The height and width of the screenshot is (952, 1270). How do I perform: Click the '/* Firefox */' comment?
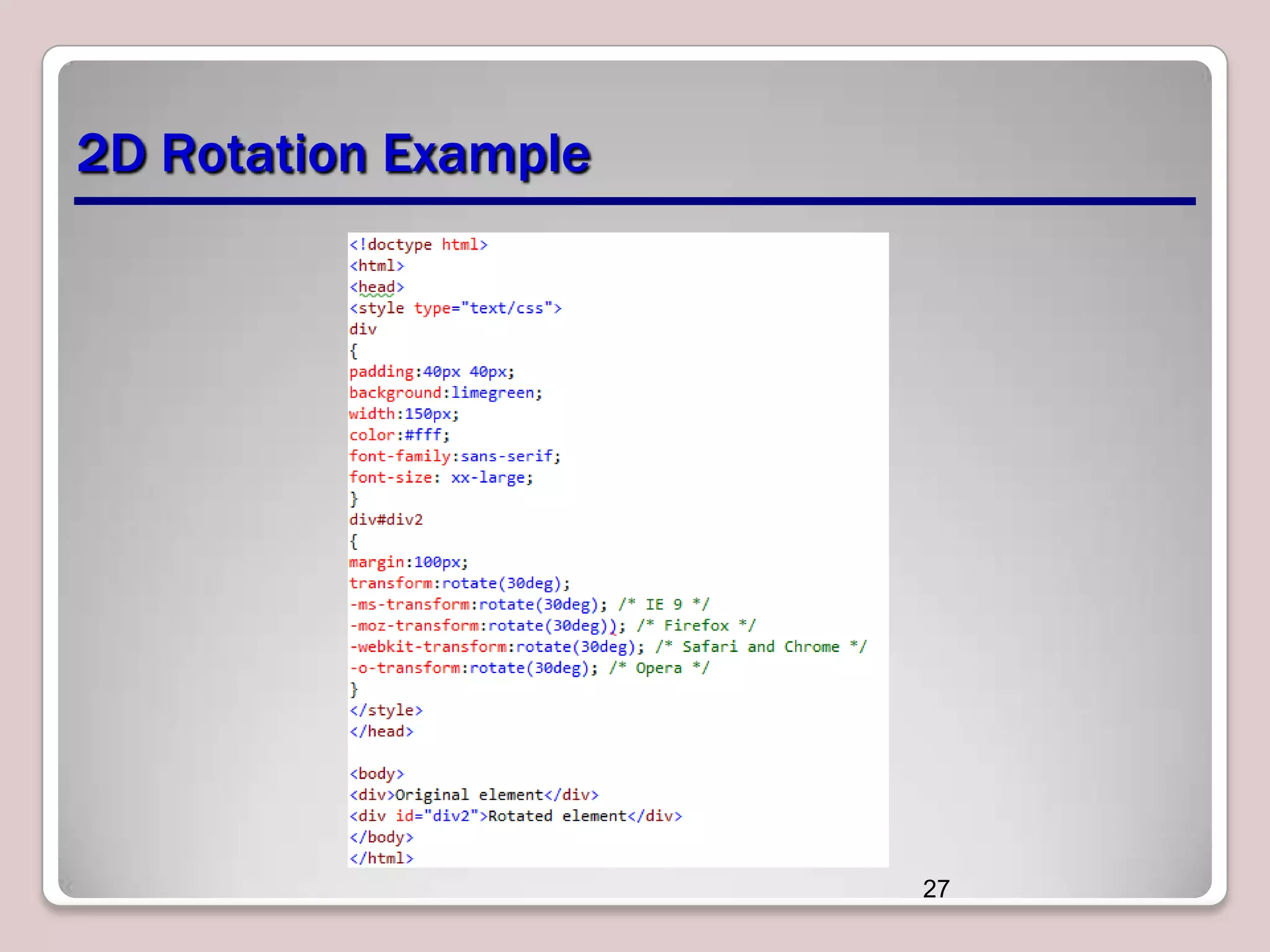point(696,625)
